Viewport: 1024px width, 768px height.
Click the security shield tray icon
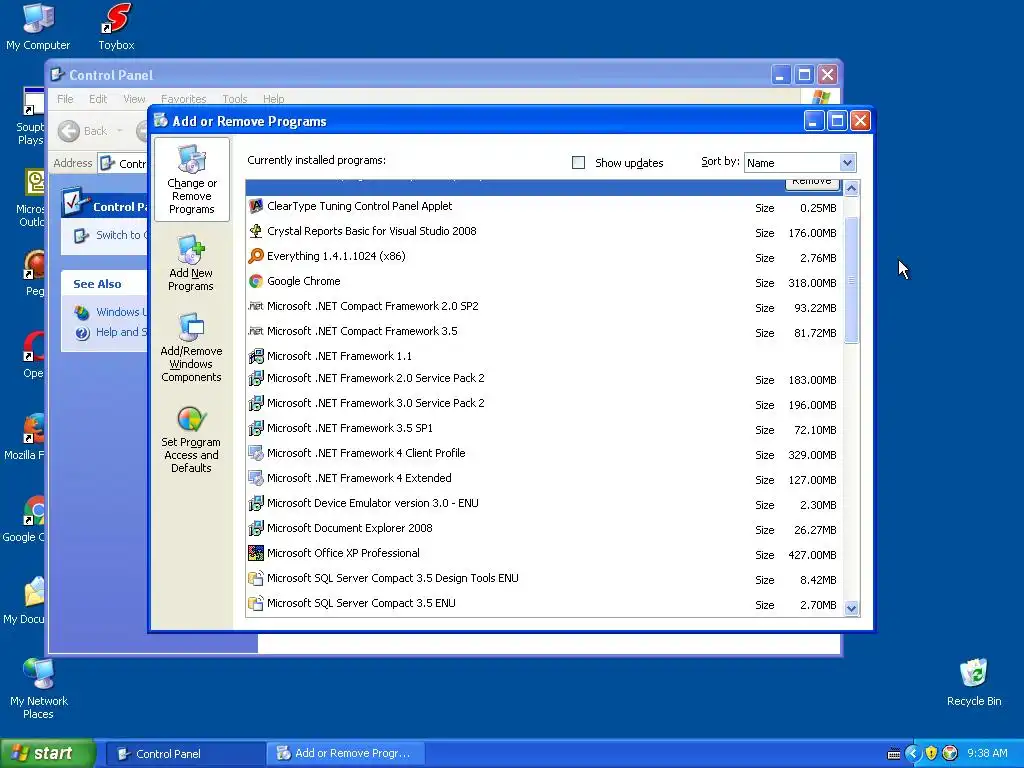click(931, 753)
